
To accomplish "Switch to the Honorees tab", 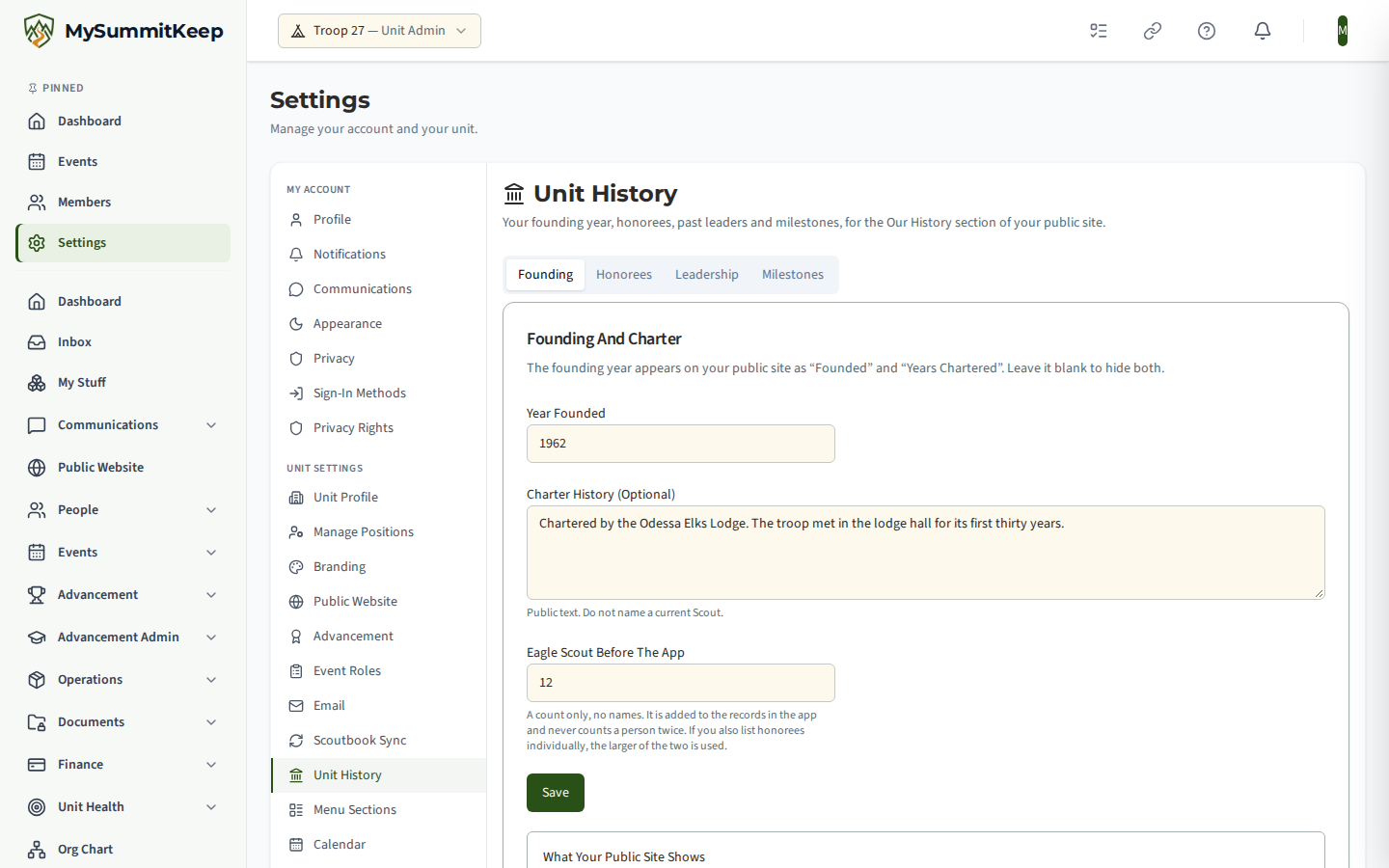I will pyautogui.click(x=624, y=275).
